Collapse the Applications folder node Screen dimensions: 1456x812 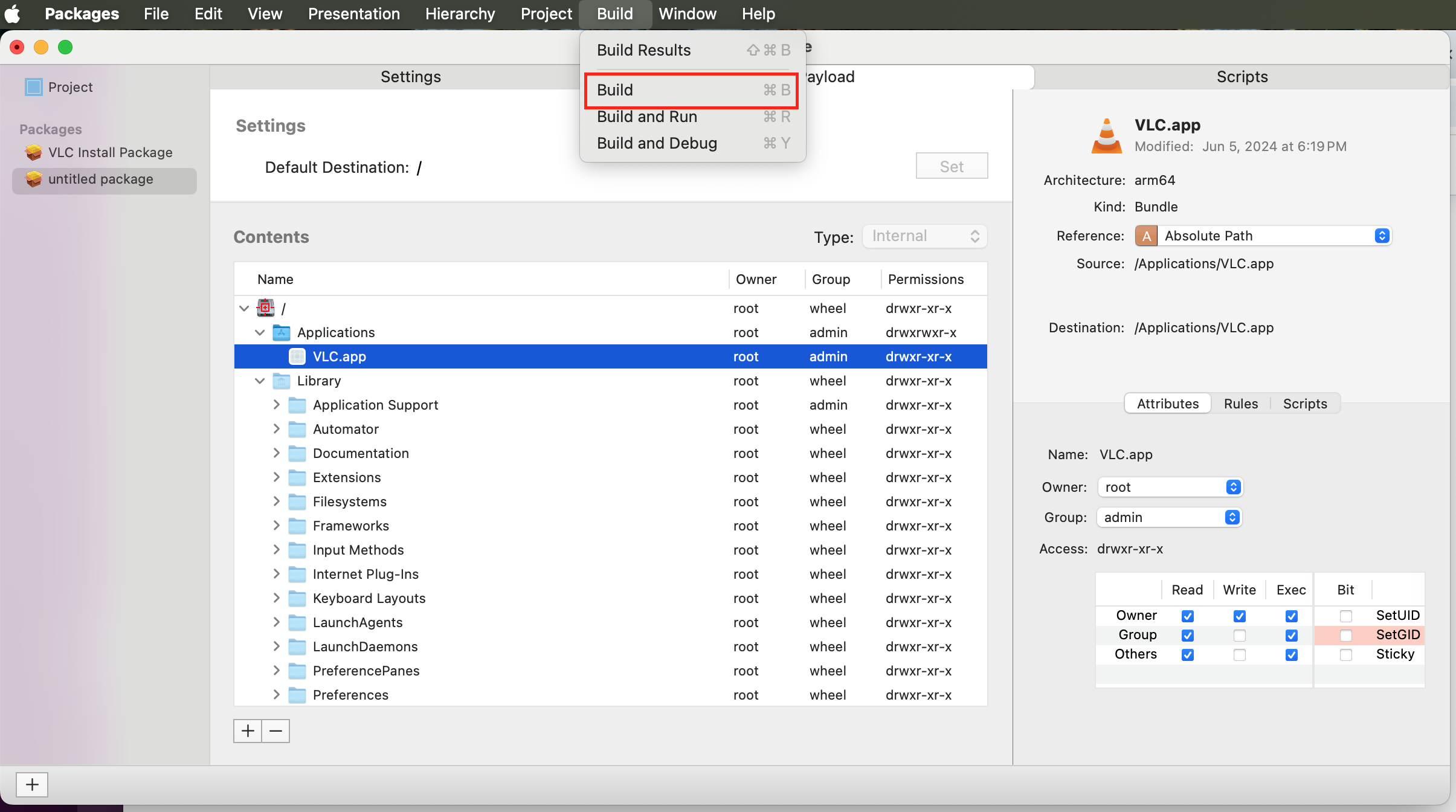(260, 332)
